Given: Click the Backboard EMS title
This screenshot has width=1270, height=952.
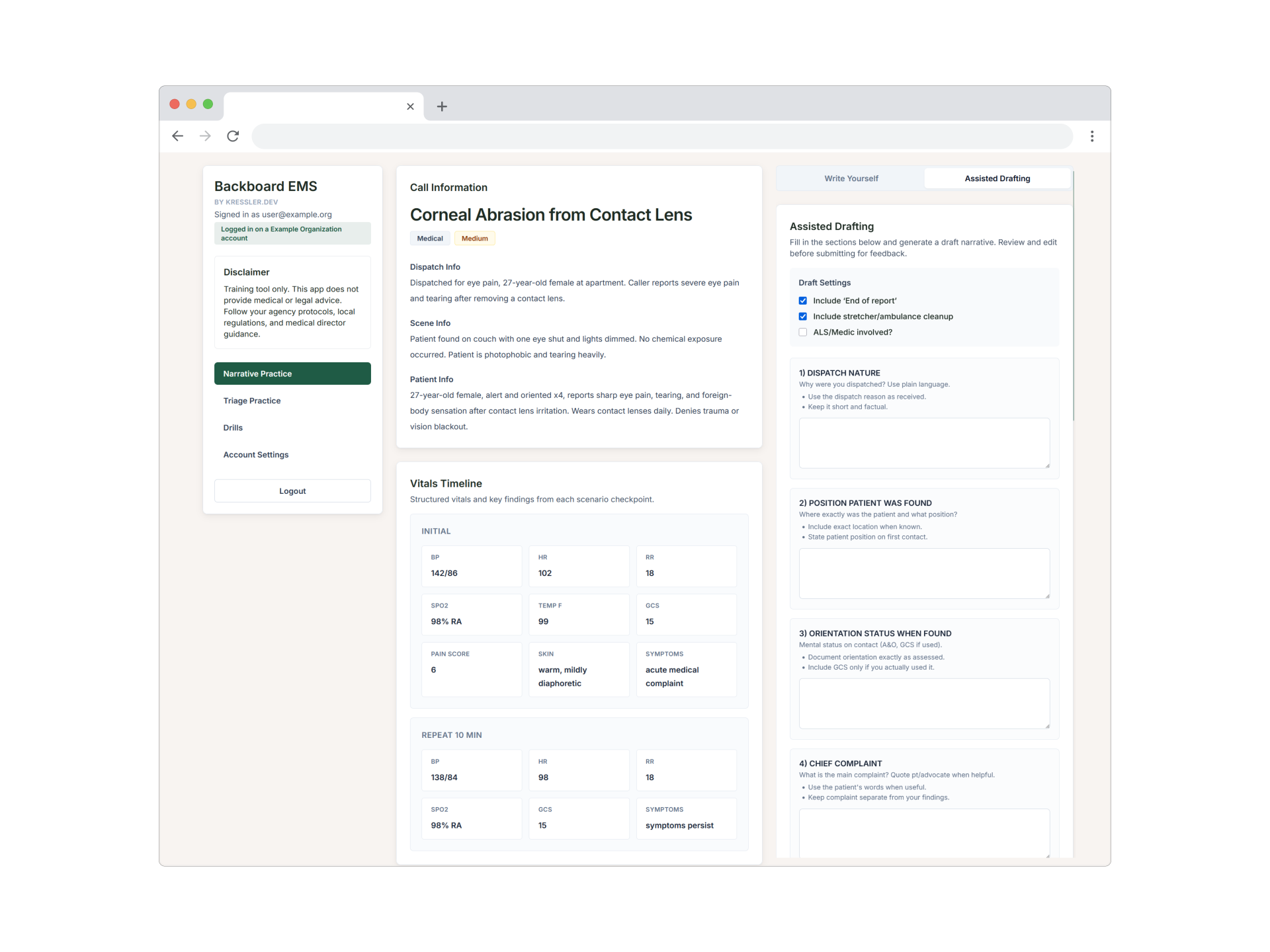Looking at the screenshot, I should coord(266,186).
